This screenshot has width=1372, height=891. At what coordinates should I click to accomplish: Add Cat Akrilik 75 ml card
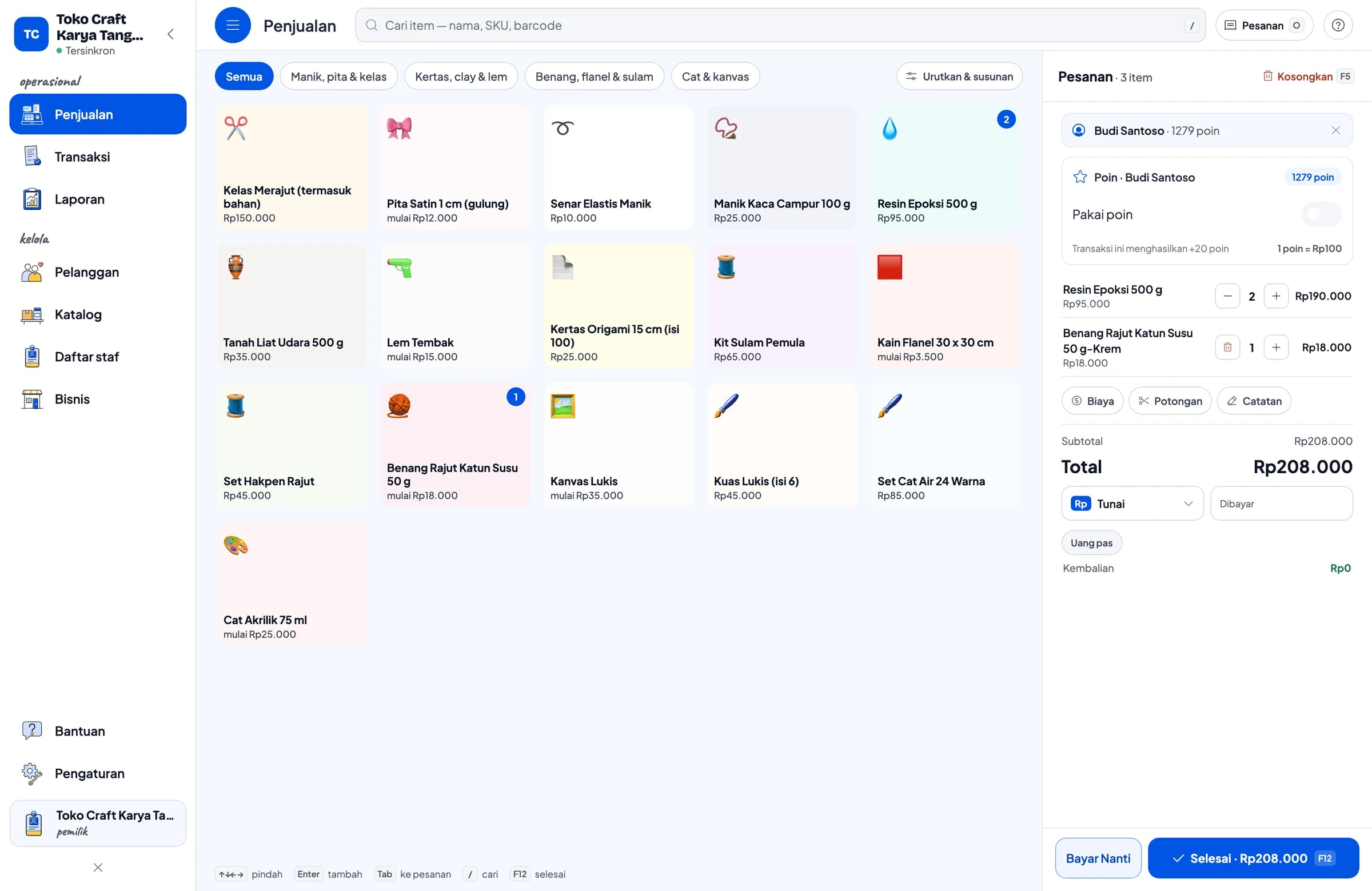tap(292, 585)
